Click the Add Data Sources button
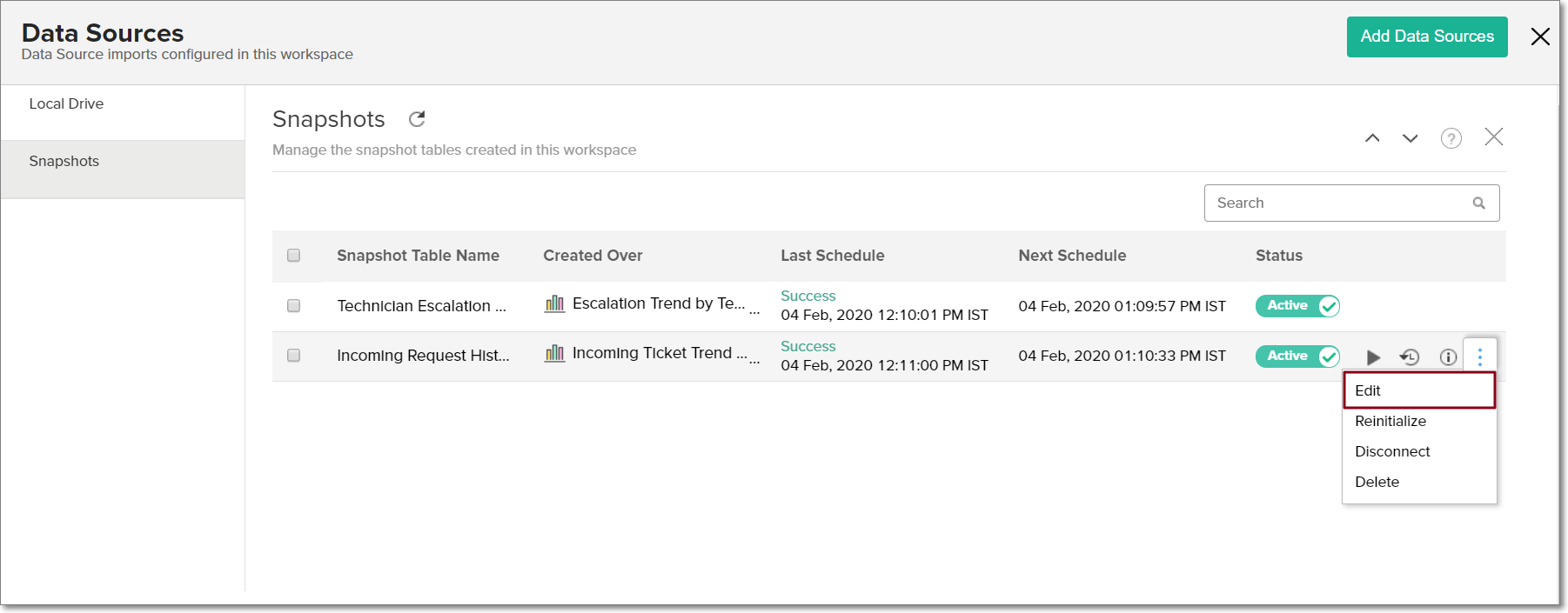This screenshot has width=1568, height=613. 1427,37
